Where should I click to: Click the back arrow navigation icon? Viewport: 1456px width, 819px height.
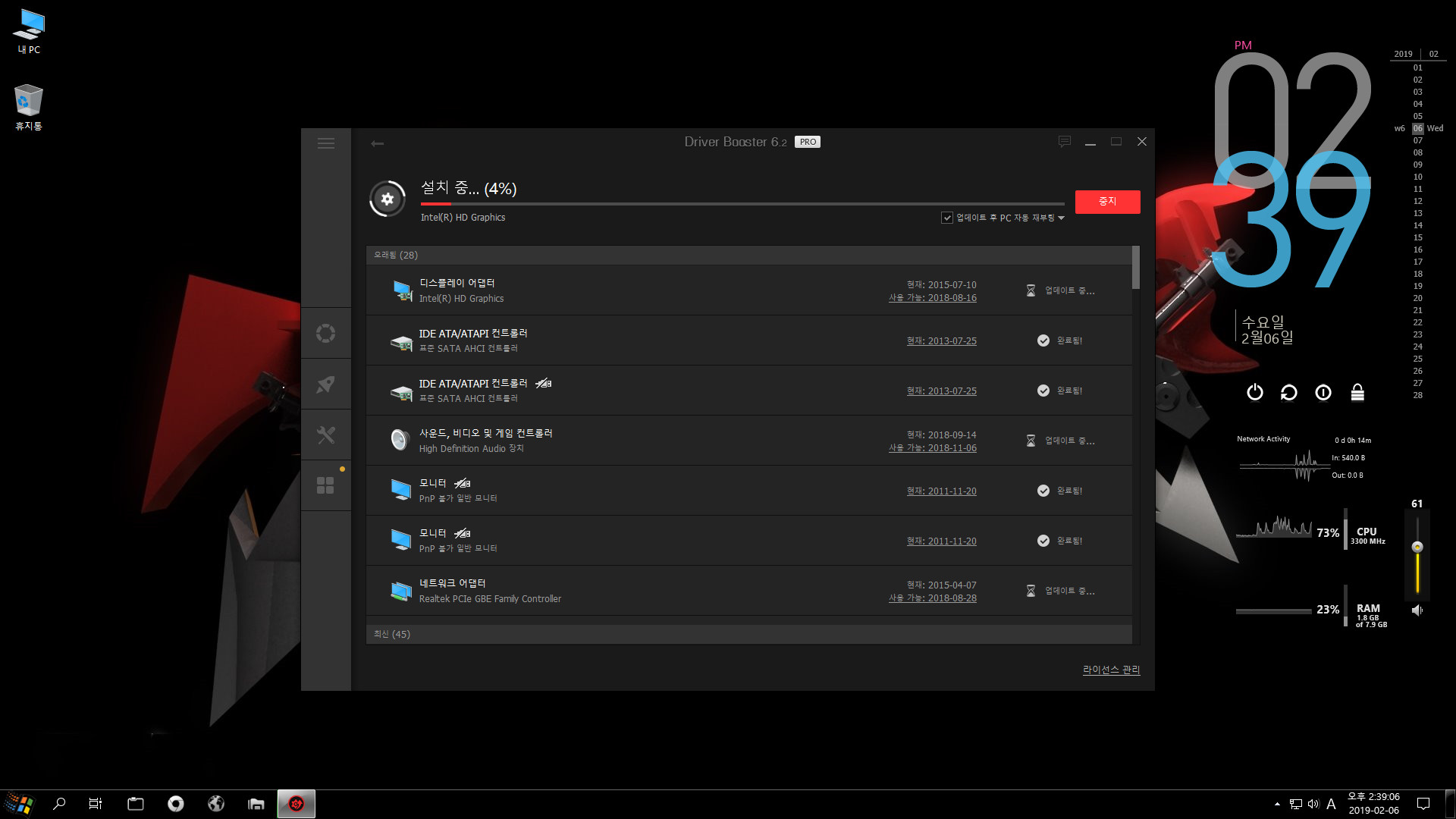coord(378,142)
